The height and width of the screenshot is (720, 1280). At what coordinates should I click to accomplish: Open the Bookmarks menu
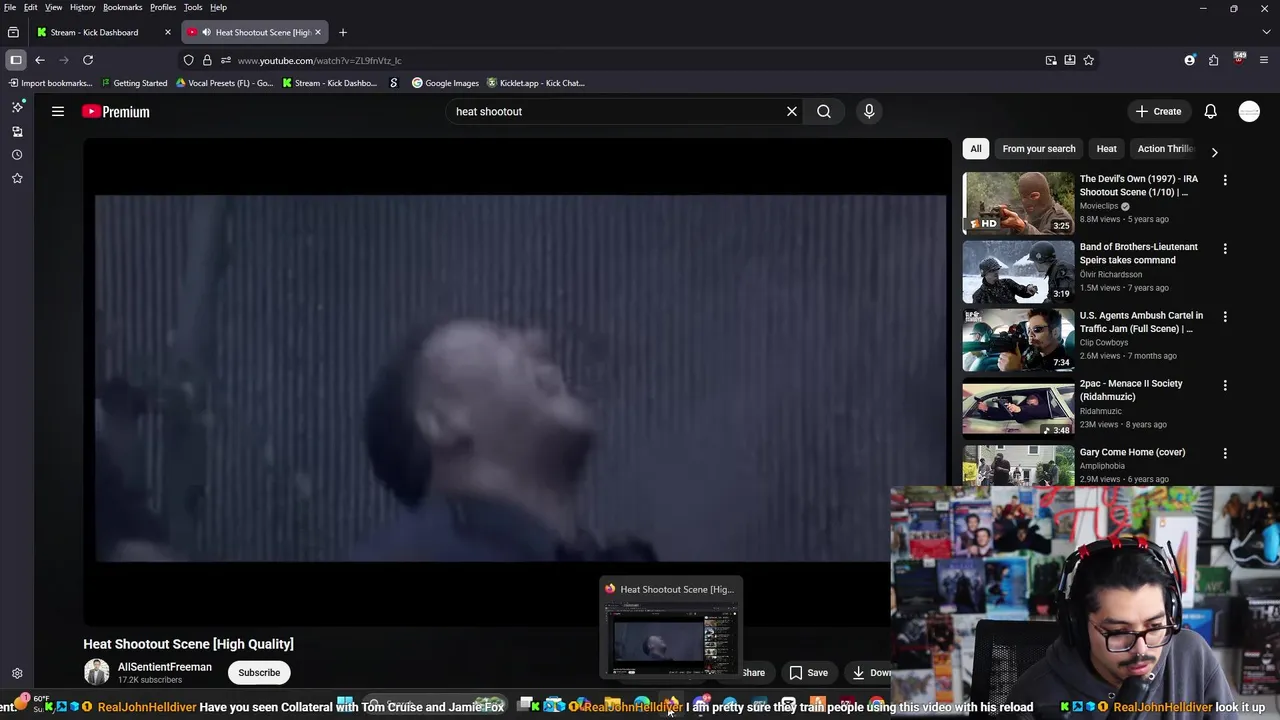click(x=123, y=7)
